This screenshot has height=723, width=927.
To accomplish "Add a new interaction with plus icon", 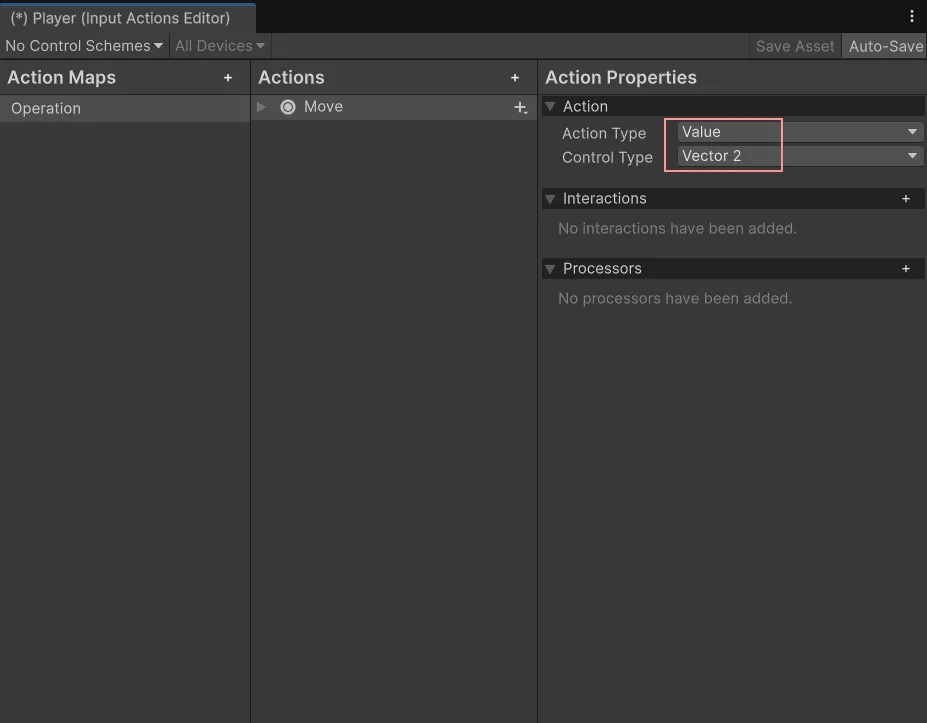I will click(x=906, y=199).
